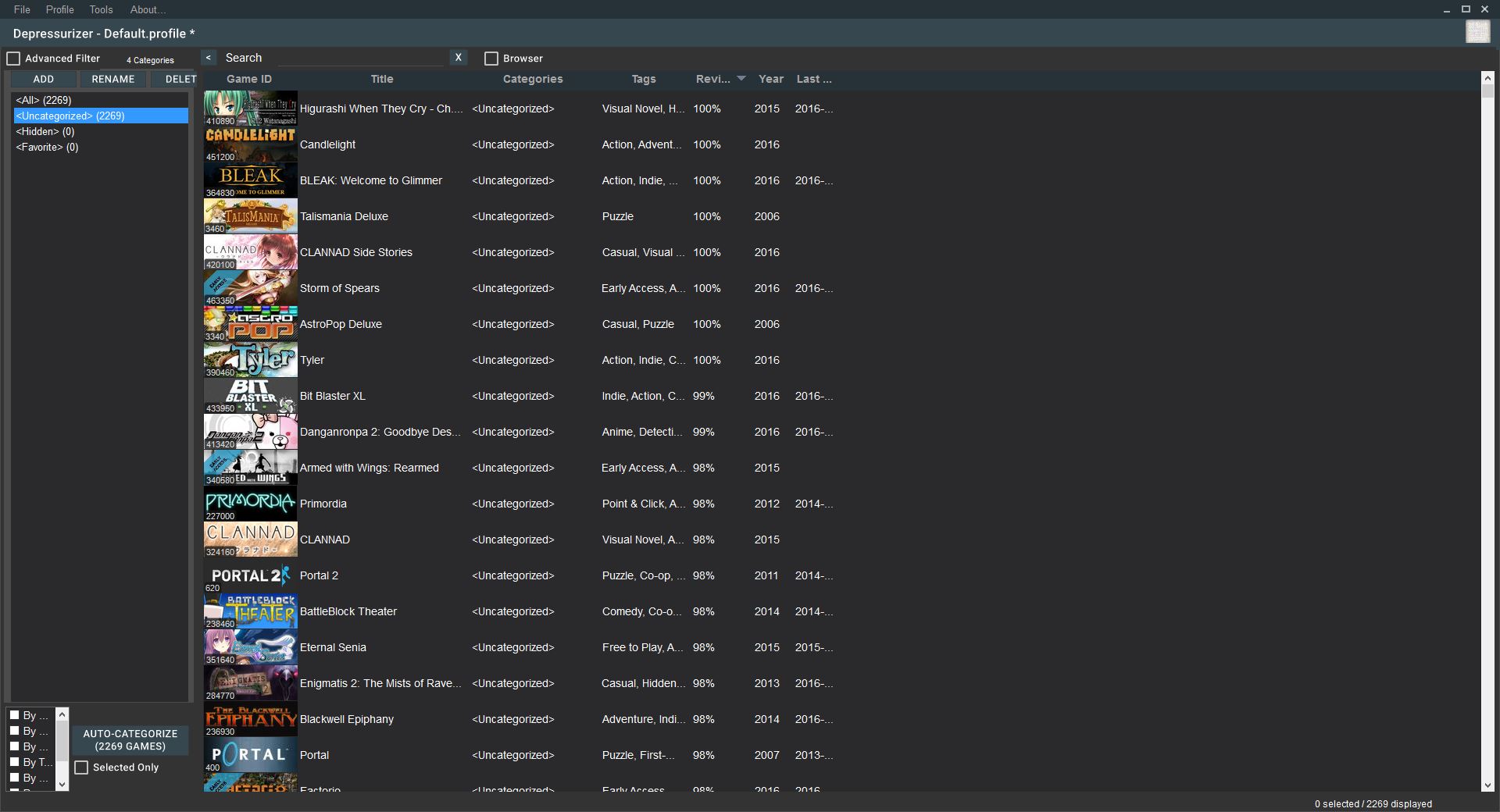Click the 'Portal' title in the 2007 row

[314, 755]
